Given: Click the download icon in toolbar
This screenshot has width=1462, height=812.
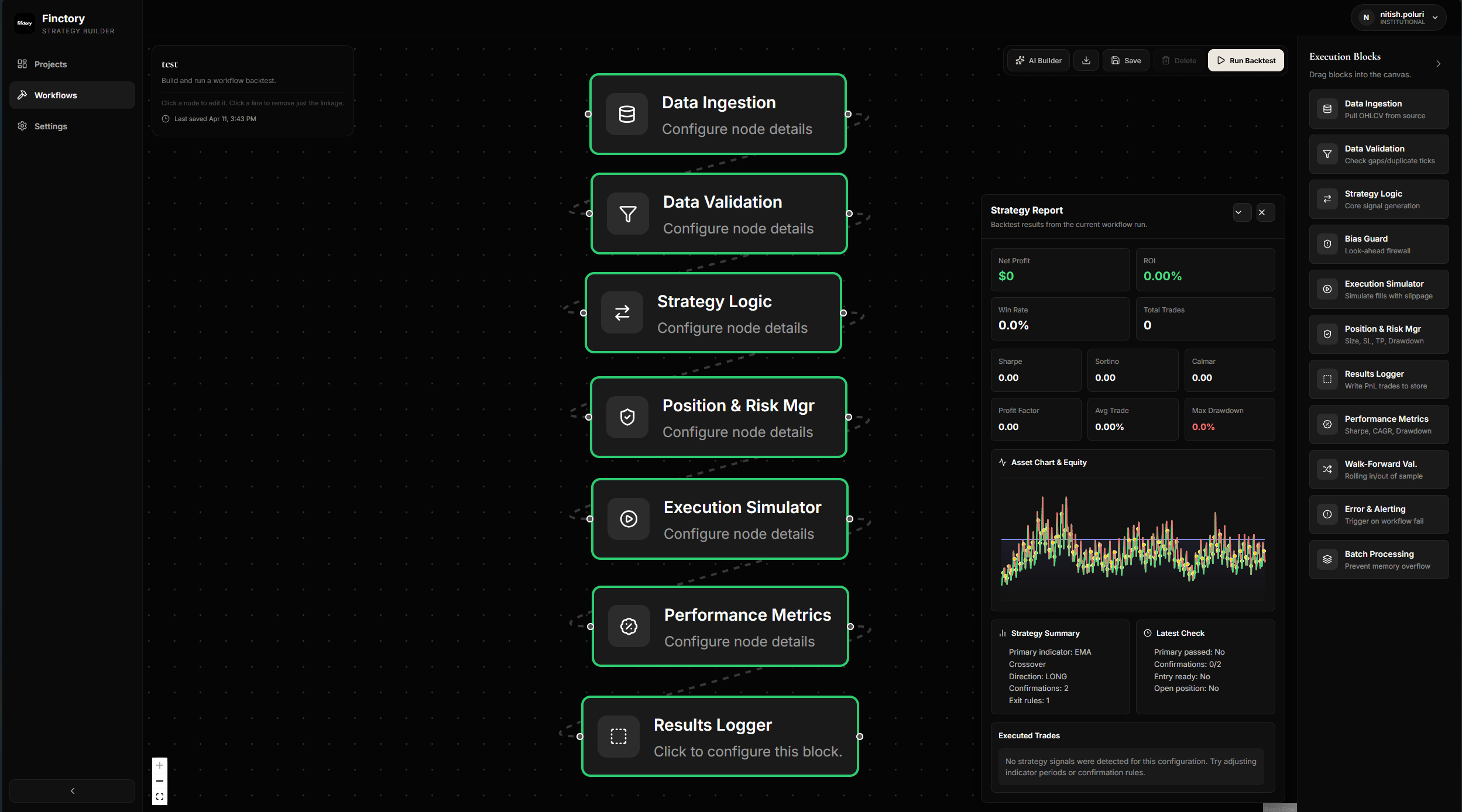Looking at the screenshot, I should [1086, 60].
